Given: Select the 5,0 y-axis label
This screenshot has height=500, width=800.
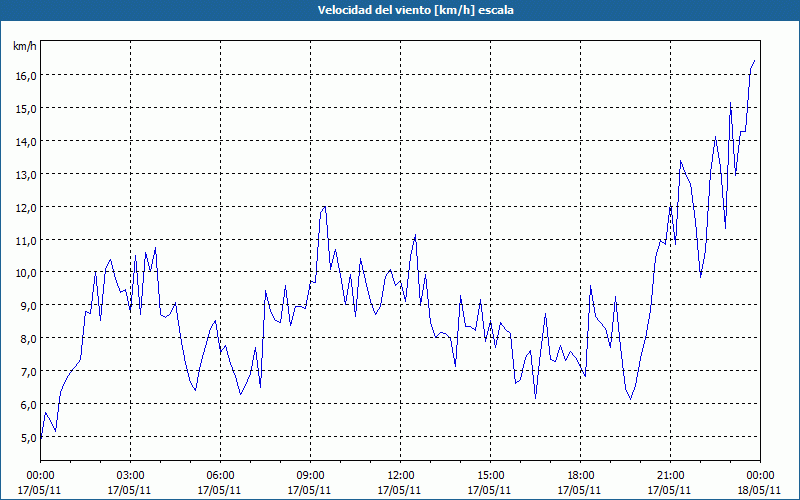Looking at the screenshot, I should click(x=28, y=438).
